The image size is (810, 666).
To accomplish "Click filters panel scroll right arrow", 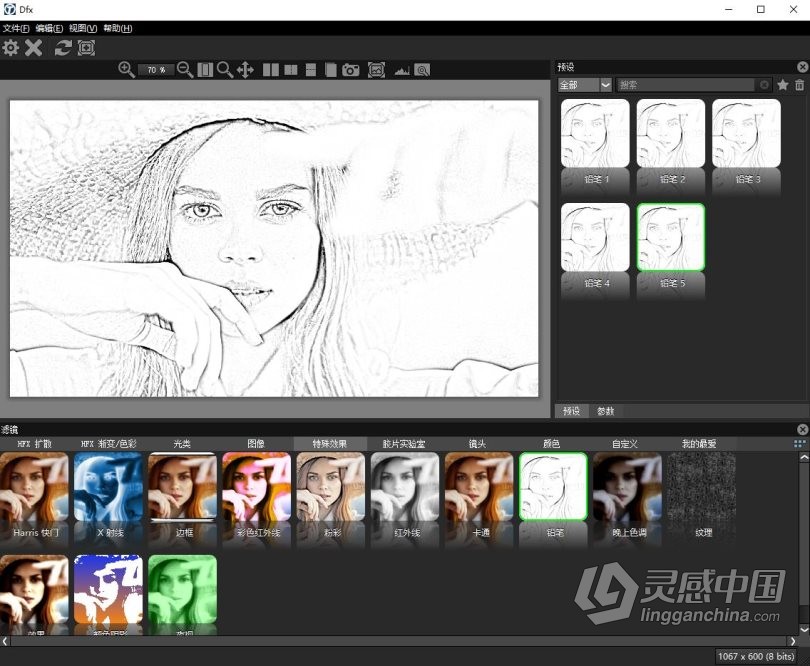I will coord(793,641).
